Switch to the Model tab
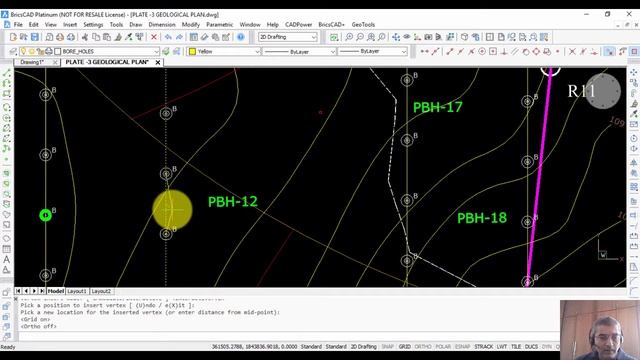The height and width of the screenshot is (360, 640). pyautogui.click(x=56, y=291)
